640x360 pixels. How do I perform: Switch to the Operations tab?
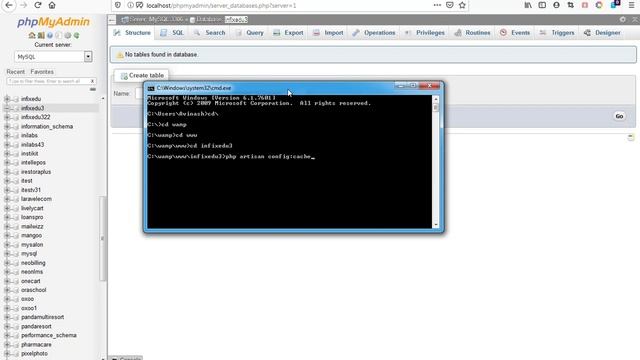[374, 33]
